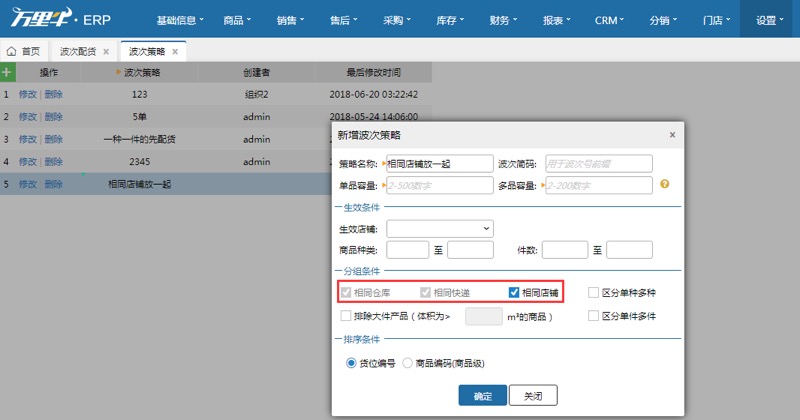Click creator cell 组织2
This screenshot has width=800, height=420.
coord(256,94)
